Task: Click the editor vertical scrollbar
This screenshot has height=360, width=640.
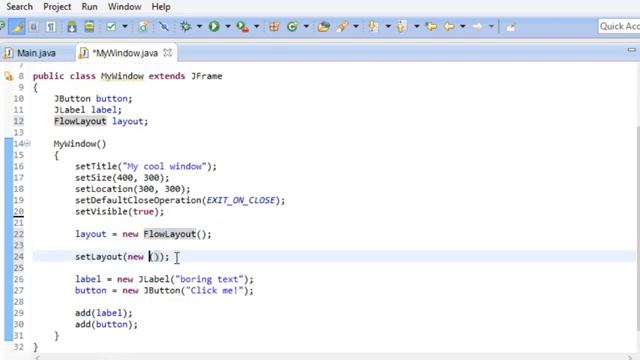Action: tap(637, 229)
